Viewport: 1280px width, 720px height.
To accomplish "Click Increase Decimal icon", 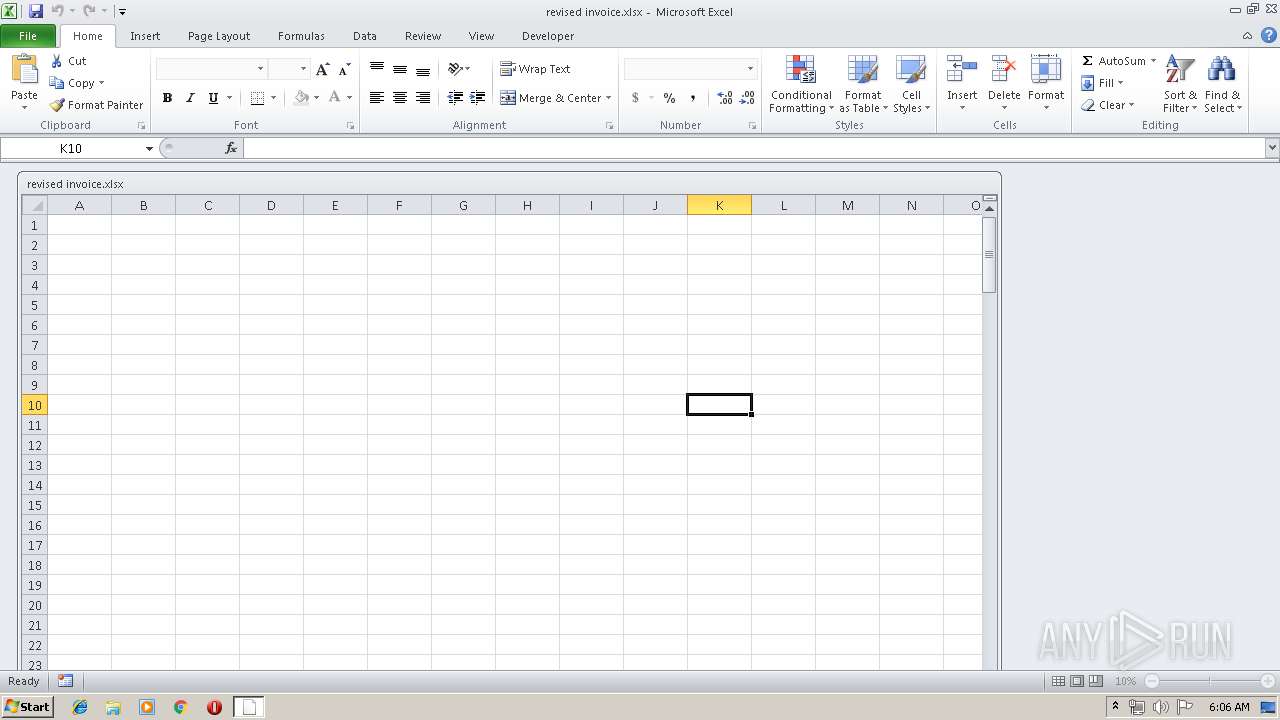I will click(x=725, y=98).
